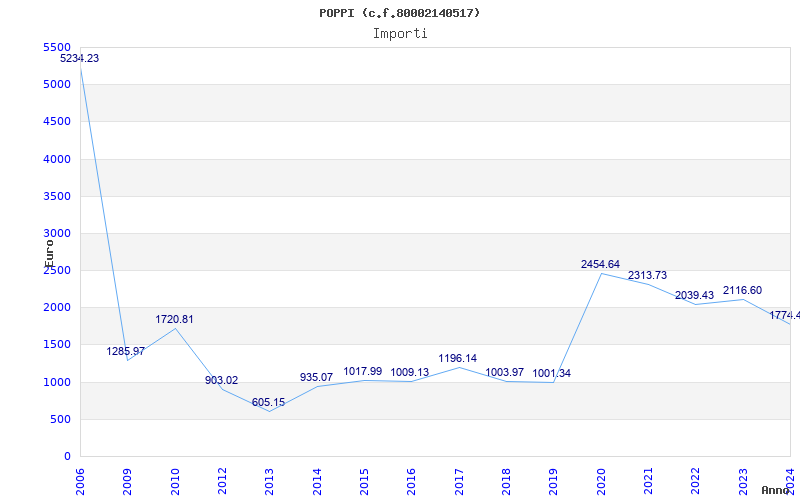Click the x-axis year 2020
This screenshot has height=500, width=800.
(601, 482)
